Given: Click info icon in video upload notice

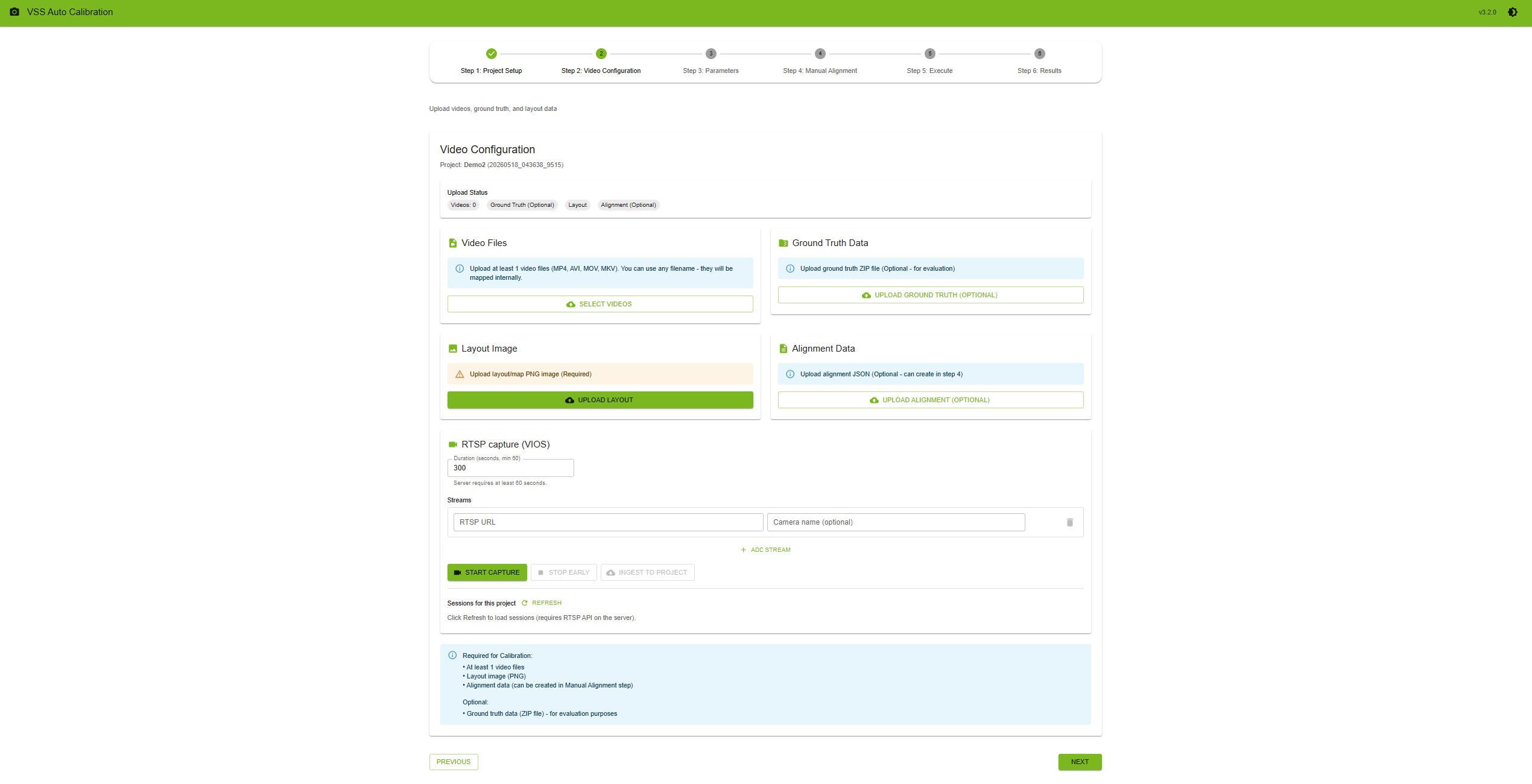Looking at the screenshot, I should pos(460,269).
